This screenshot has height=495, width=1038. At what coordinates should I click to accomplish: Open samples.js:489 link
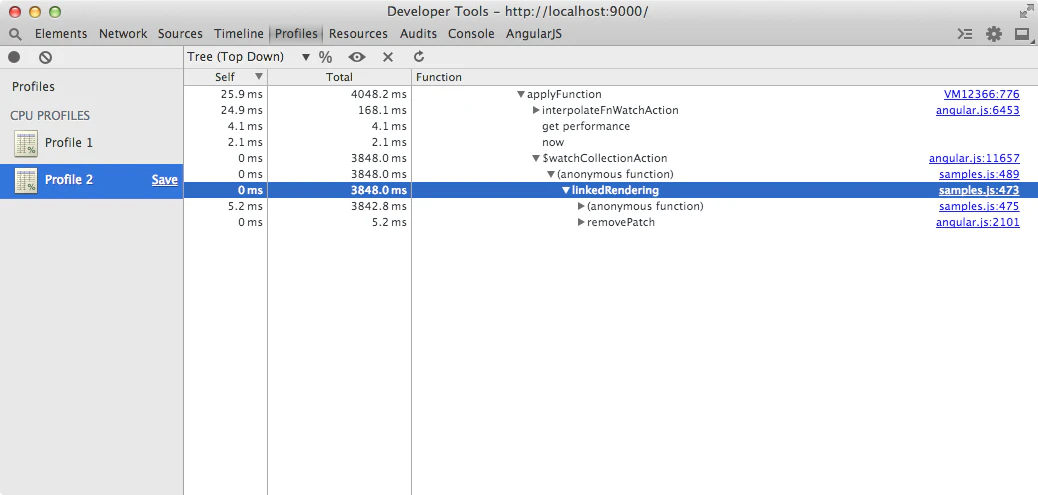[979, 175]
